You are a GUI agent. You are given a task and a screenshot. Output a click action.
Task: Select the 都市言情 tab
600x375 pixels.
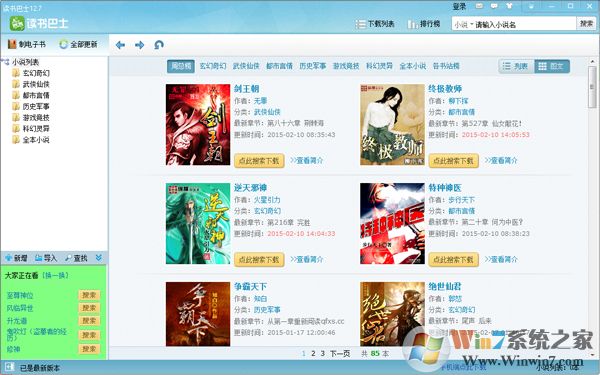coord(280,66)
